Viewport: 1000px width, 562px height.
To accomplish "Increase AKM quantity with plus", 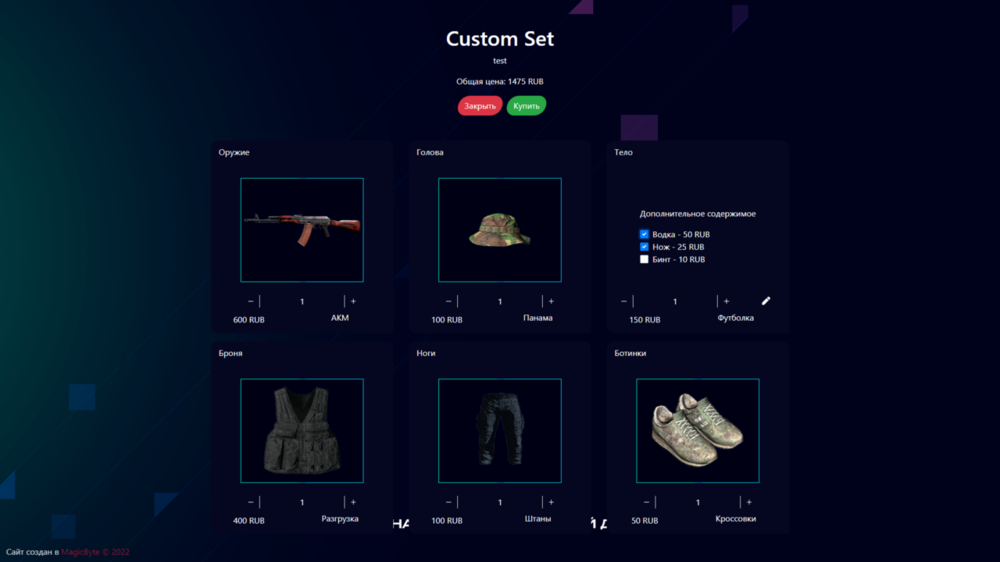I will tap(353, 301).
